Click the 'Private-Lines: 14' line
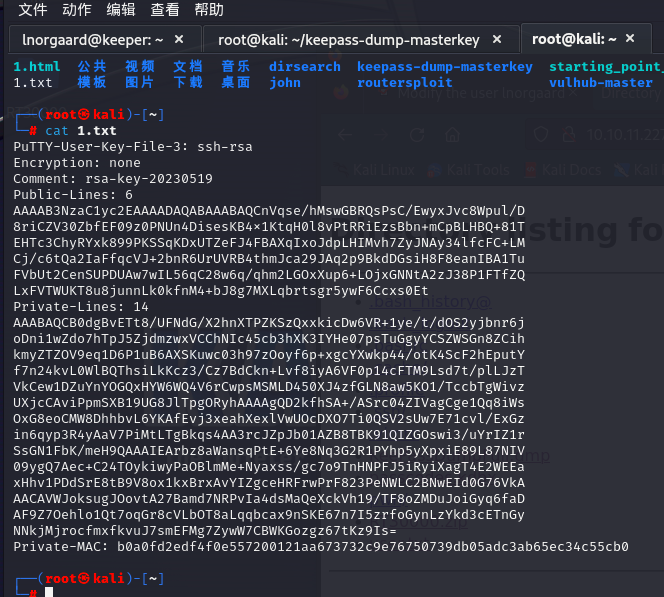 click(x=81, y=307)
